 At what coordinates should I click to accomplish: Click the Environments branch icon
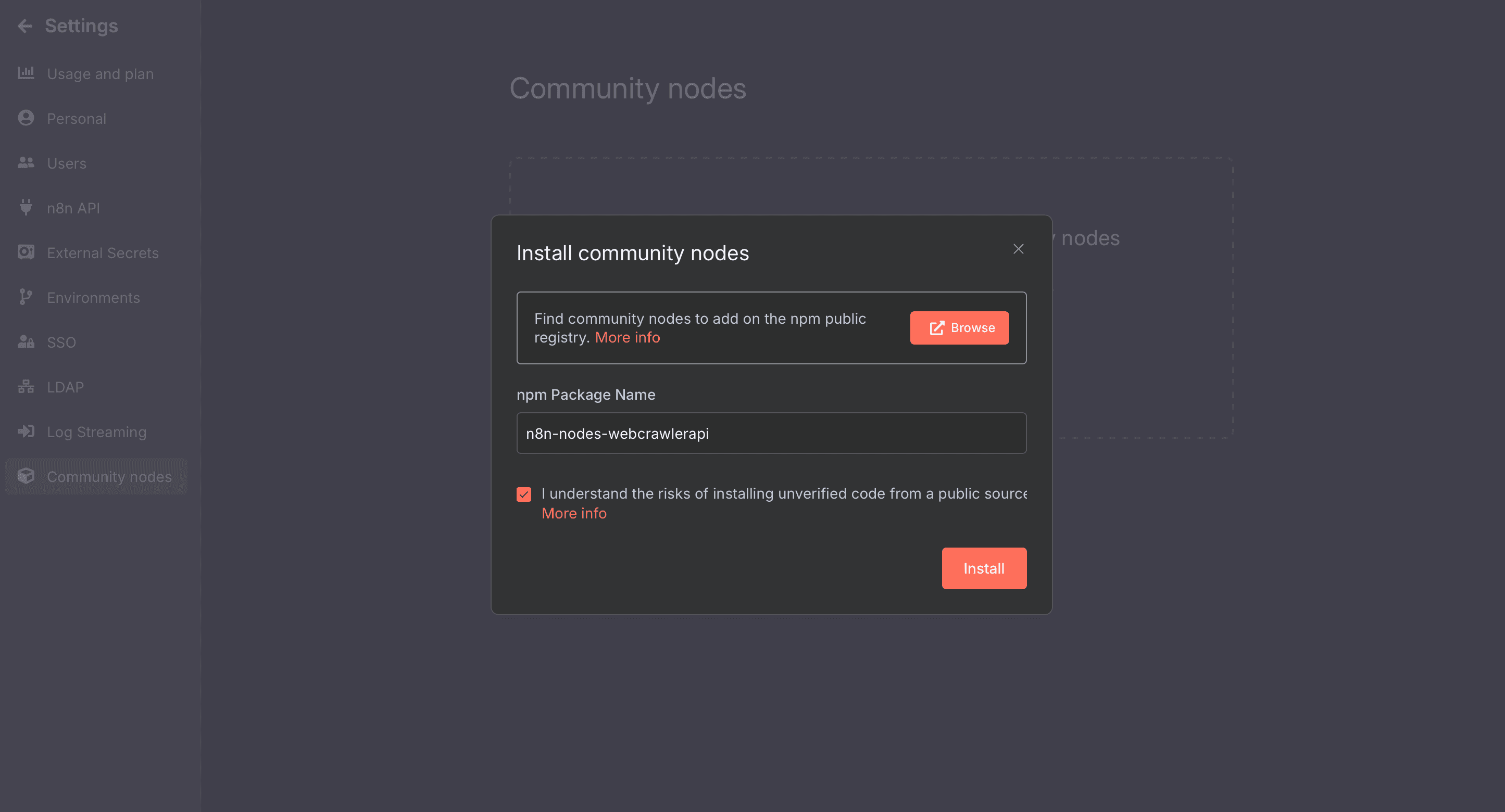click(26, 297)
